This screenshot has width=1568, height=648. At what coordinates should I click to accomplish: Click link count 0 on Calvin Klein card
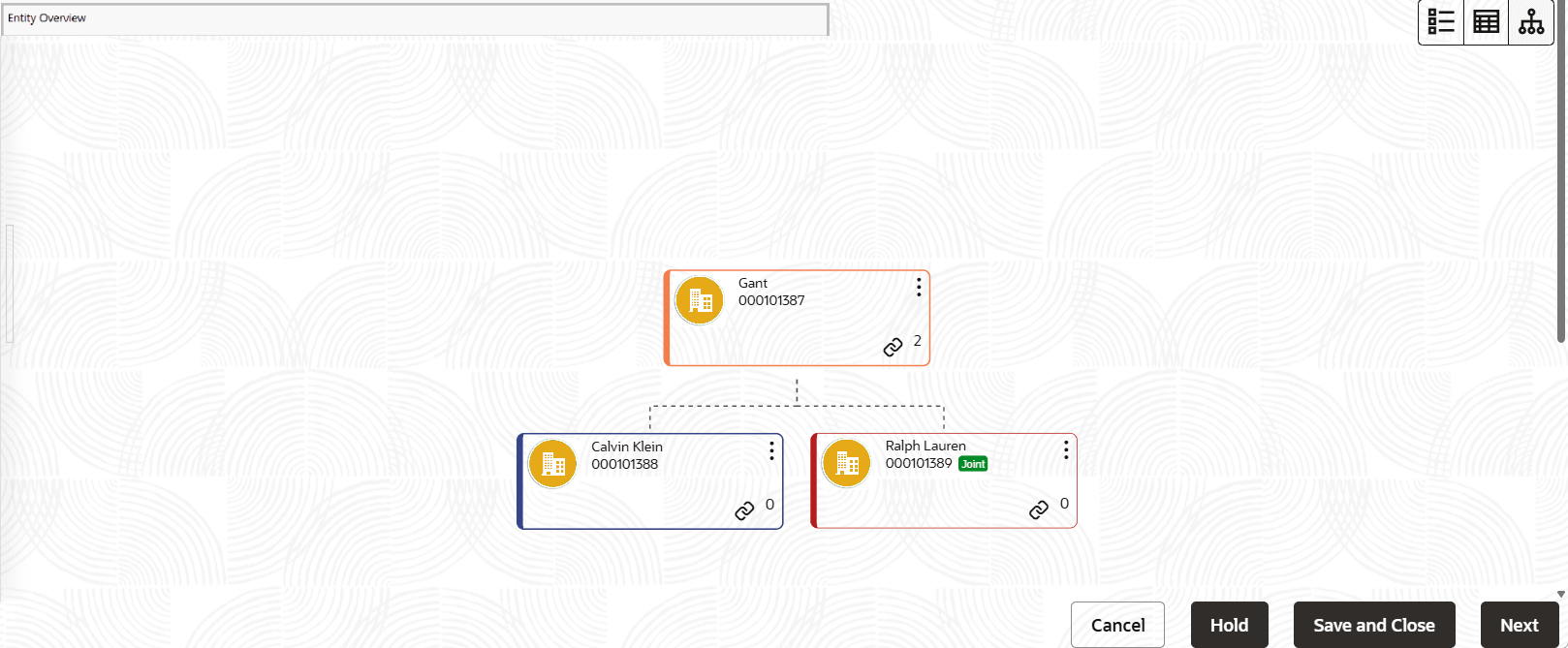click(x=769, y=505)
